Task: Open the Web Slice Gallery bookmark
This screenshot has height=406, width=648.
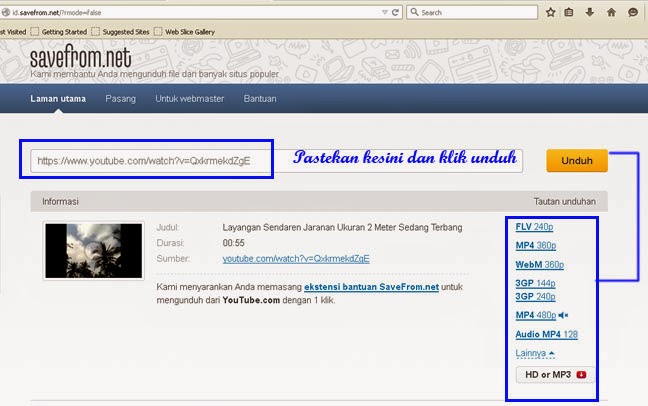Action: (184, 32)
